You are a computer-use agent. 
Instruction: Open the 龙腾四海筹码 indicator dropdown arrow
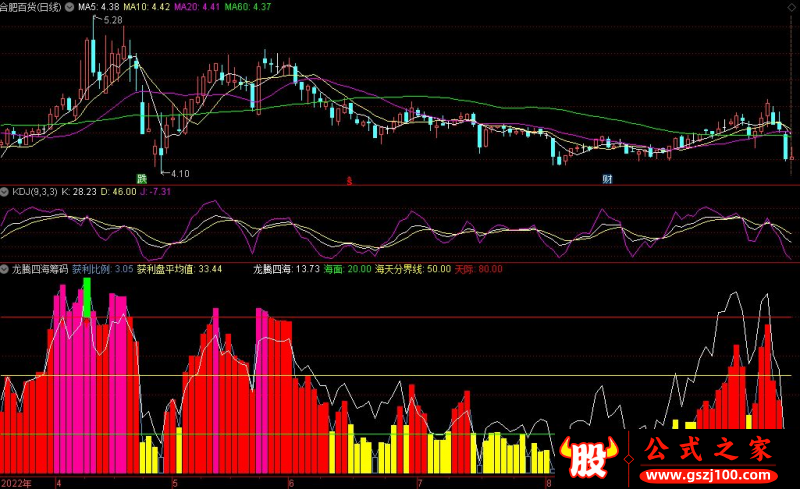(5, 269)
